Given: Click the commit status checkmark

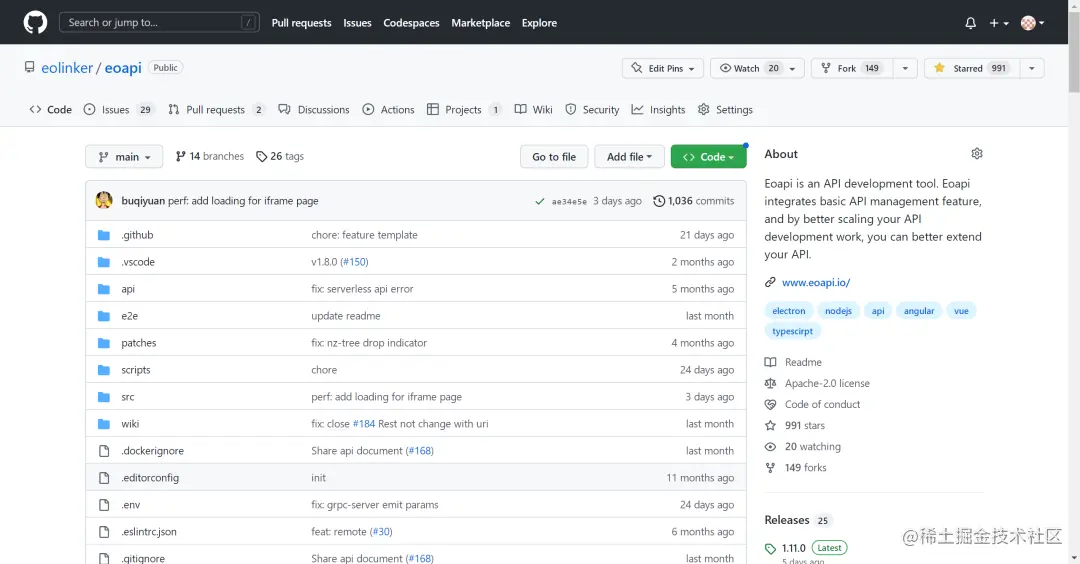Looking at the screenshot, I should [x=539, y=201].
